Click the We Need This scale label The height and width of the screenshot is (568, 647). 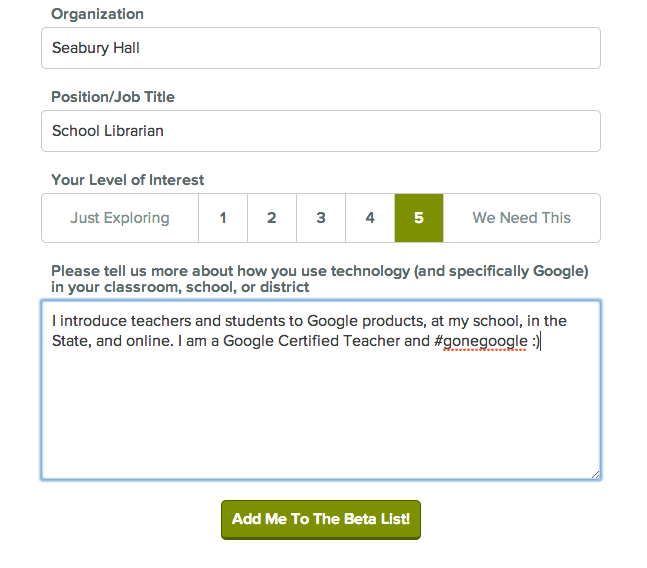[x=522, y=218]
